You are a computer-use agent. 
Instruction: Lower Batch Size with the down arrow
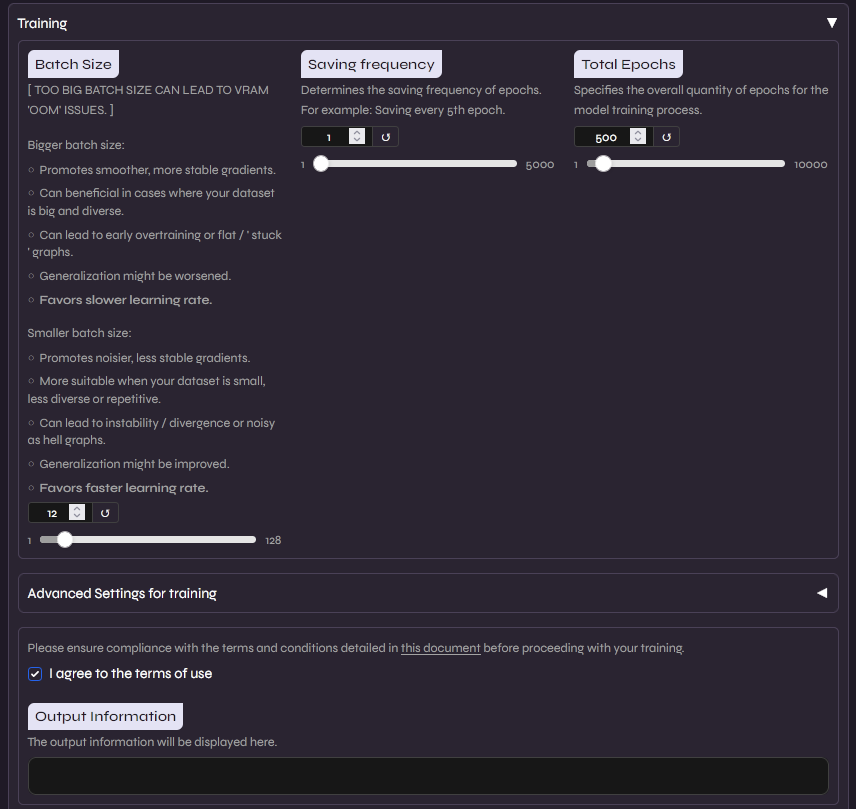coord(77,517)
